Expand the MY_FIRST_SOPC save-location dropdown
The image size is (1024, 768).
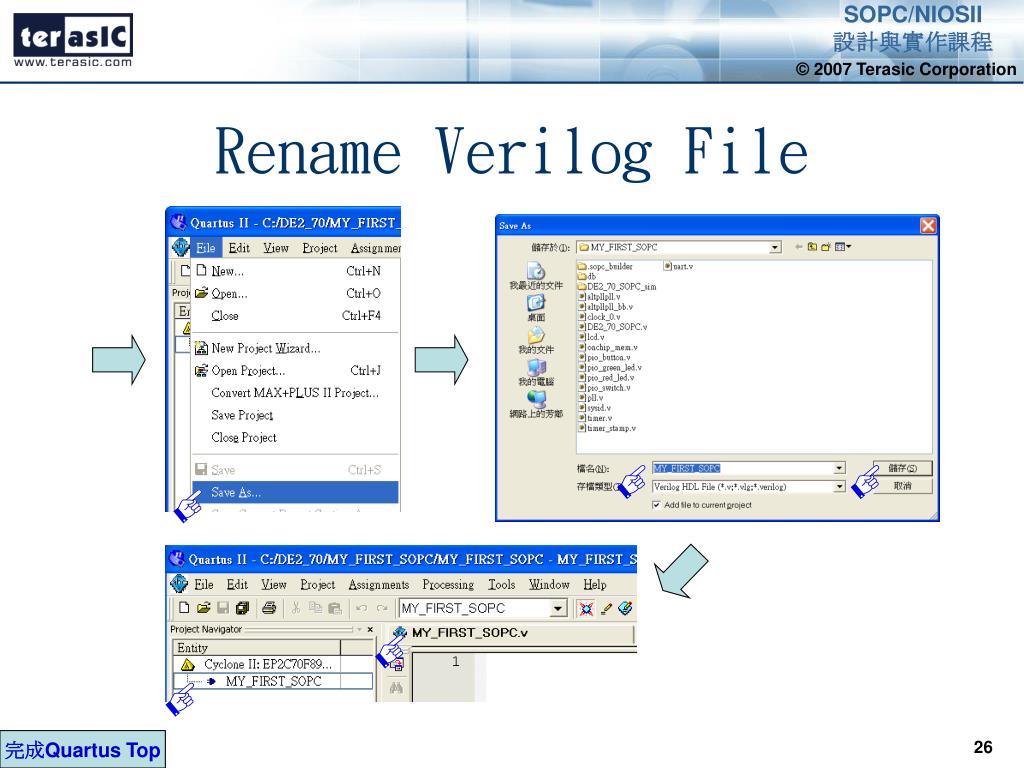point(775,248)
